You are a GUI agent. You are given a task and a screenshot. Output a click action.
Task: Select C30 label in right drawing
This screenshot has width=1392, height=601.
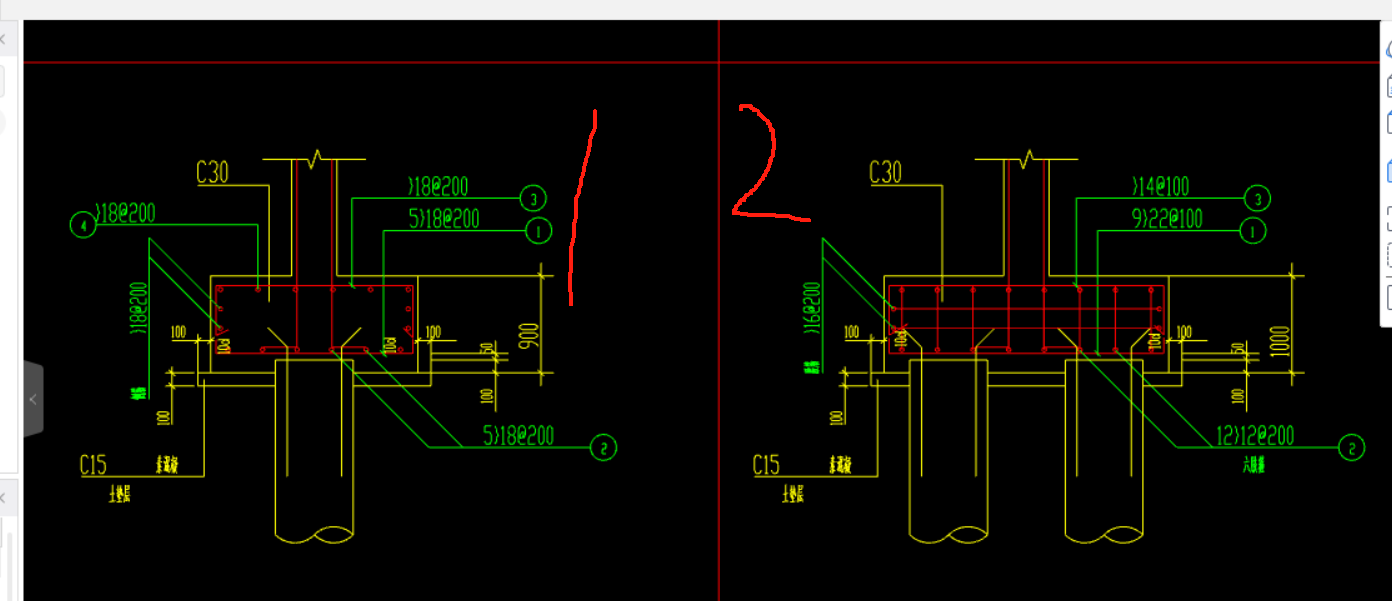[885, 173]
